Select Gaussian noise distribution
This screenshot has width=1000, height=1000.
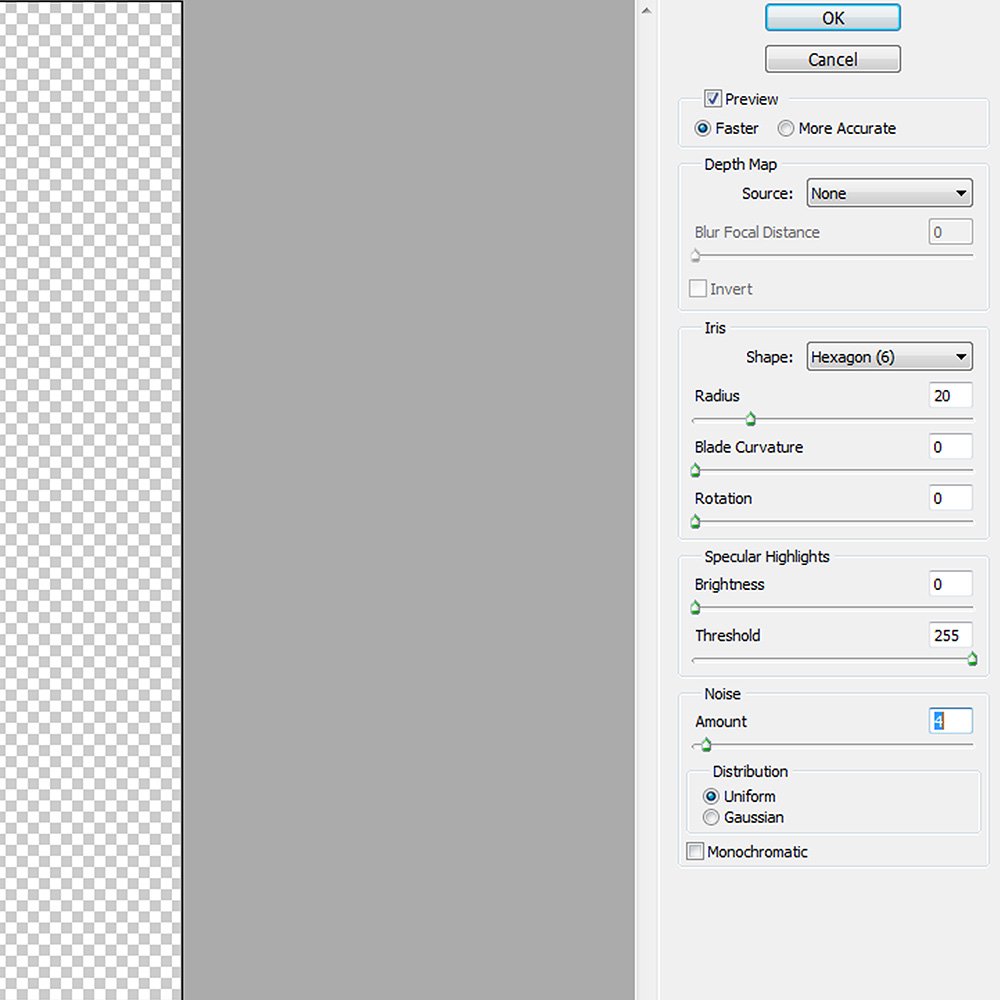(x=710, y=817)
